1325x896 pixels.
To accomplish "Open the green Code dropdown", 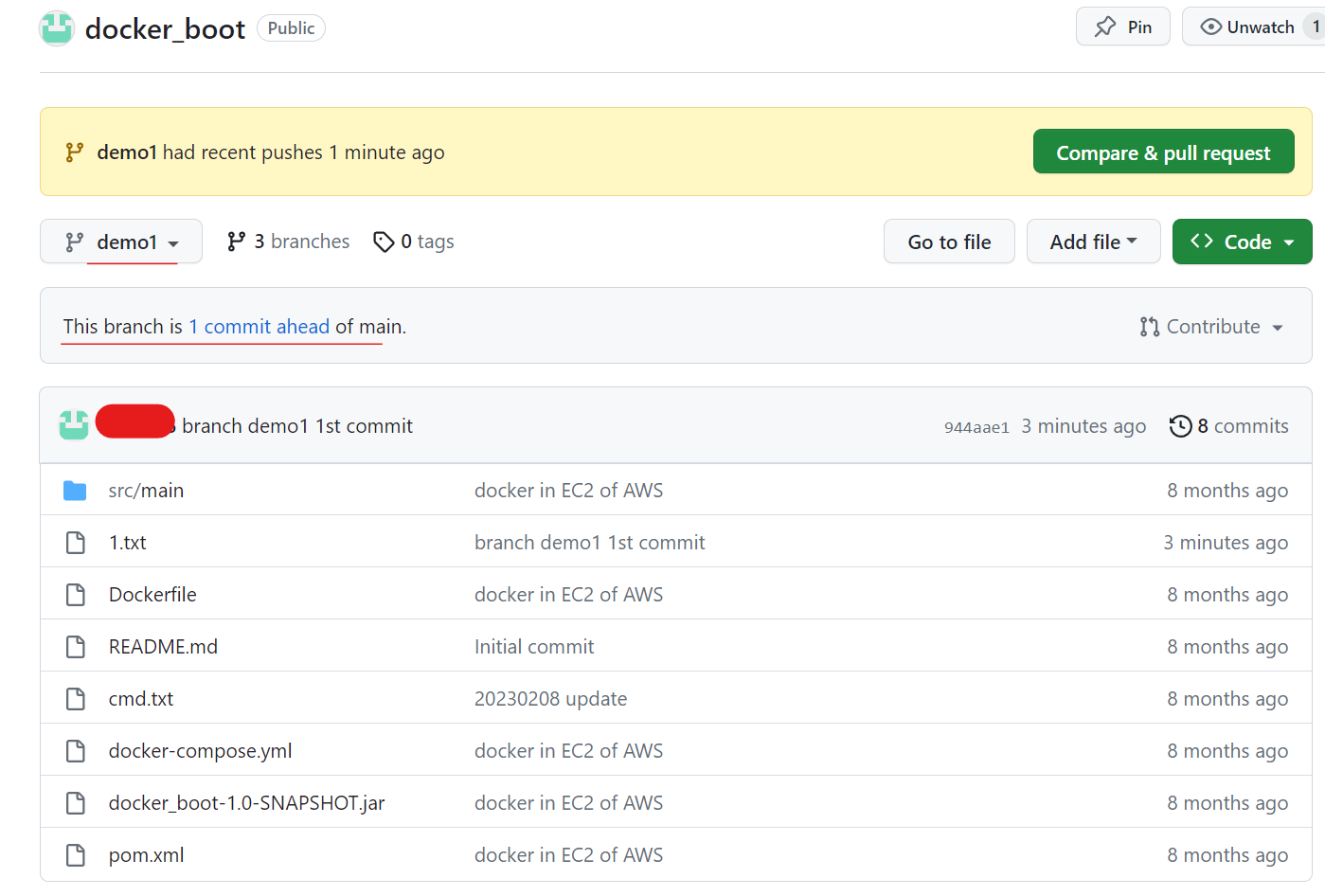I will point(1242,242).
